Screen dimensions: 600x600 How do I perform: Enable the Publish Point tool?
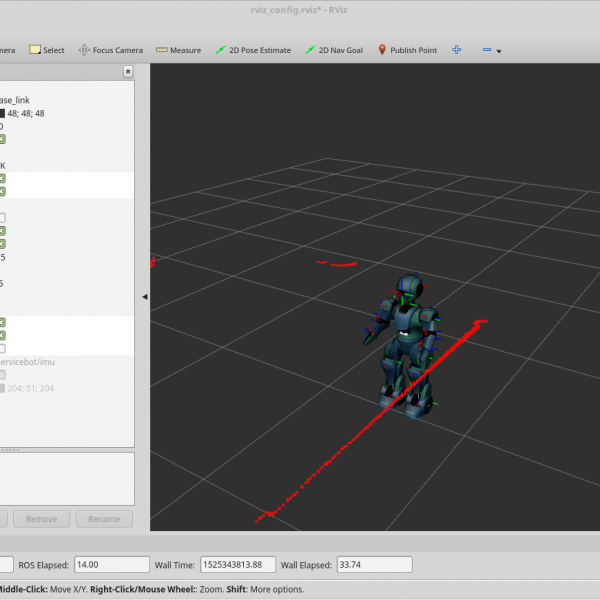[408, 50]
